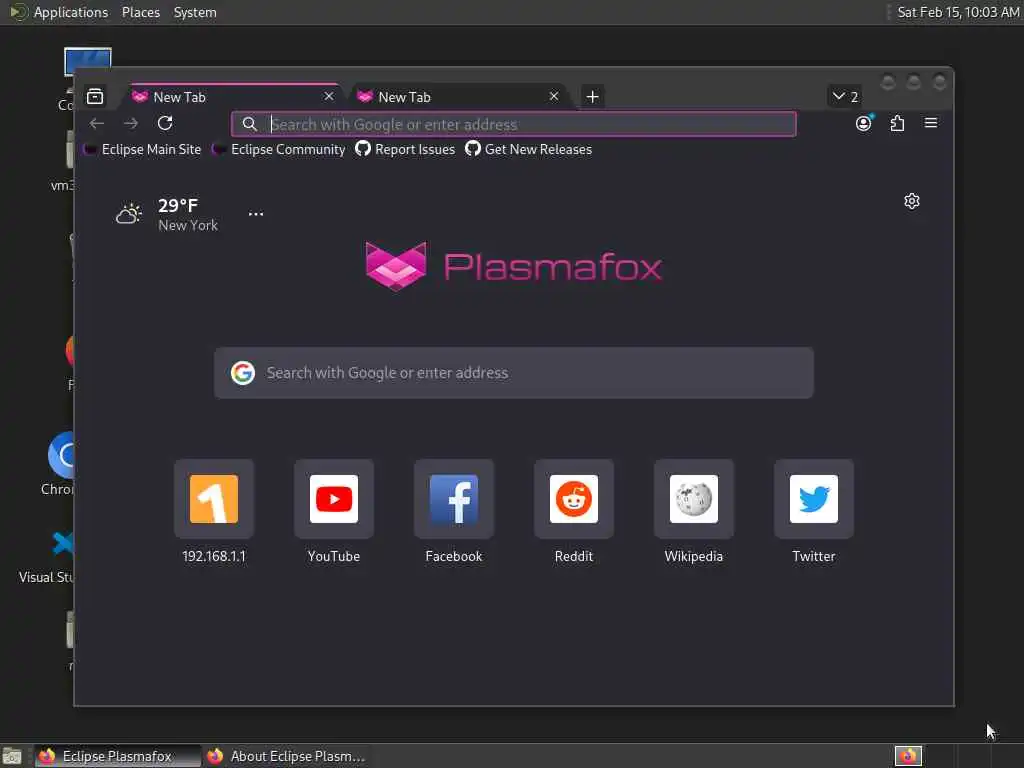The width and height of the screenshot is (1024, 768).
Task: Select Eclipse Plasmafox in taskbar
Action: (x=118, y=756)
